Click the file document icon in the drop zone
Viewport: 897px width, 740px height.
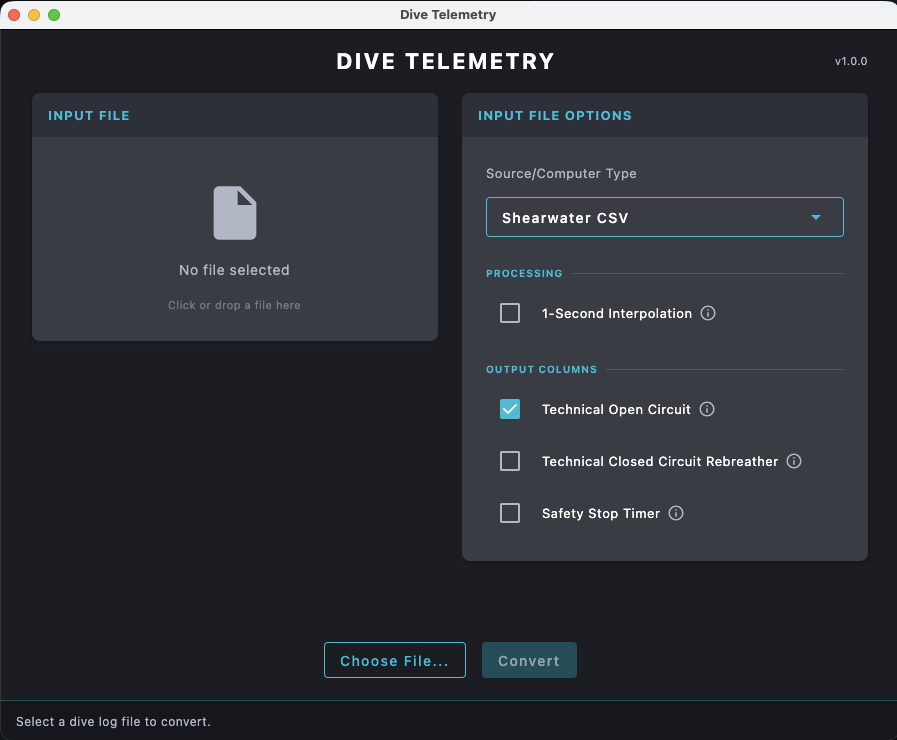[234, 212]
